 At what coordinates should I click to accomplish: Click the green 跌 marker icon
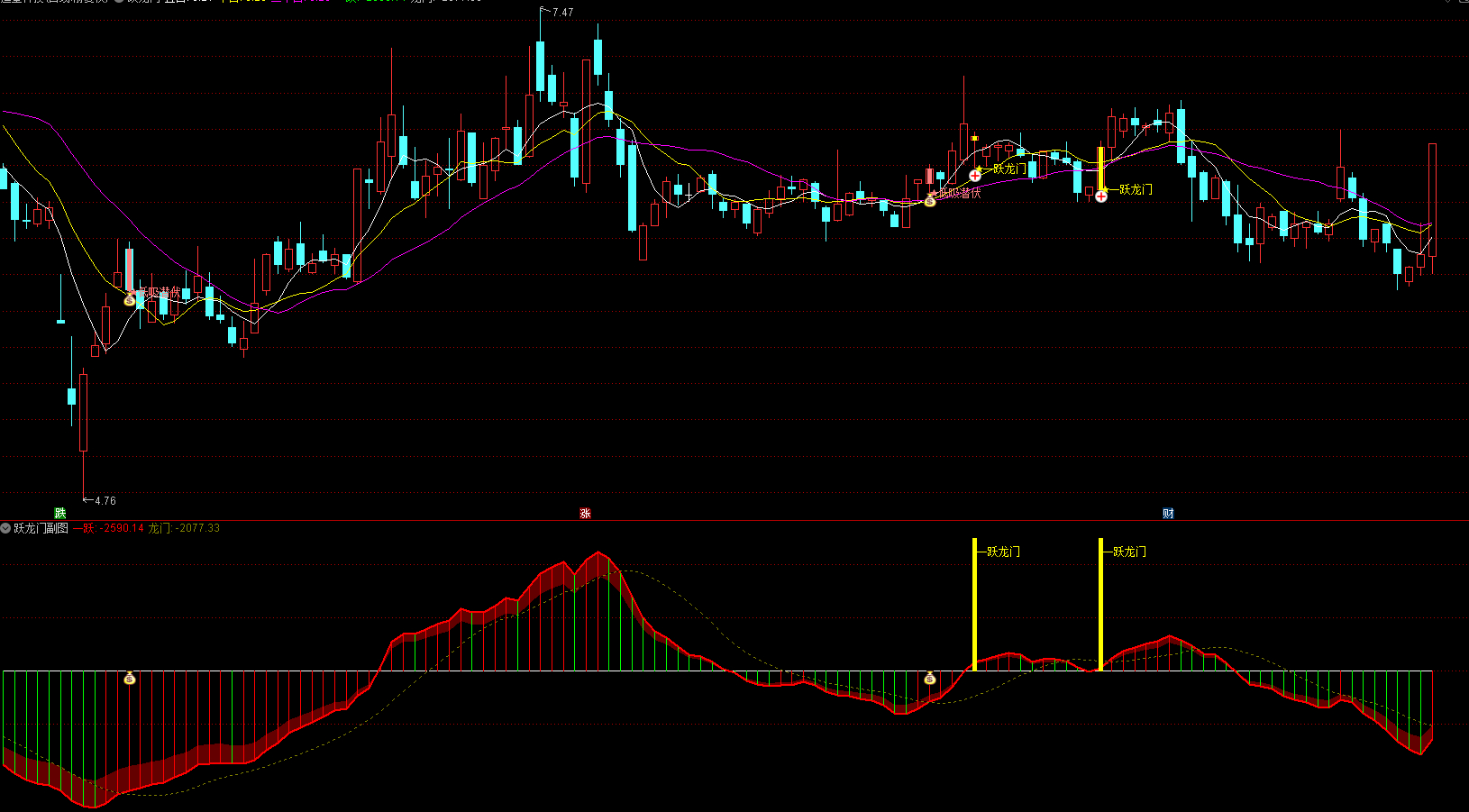pyautogui.click(x=60, y=514)
